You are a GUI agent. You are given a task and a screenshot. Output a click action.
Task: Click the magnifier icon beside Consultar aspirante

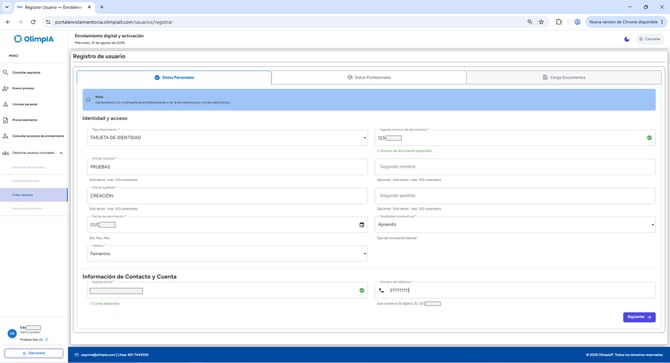pos(6,73)
